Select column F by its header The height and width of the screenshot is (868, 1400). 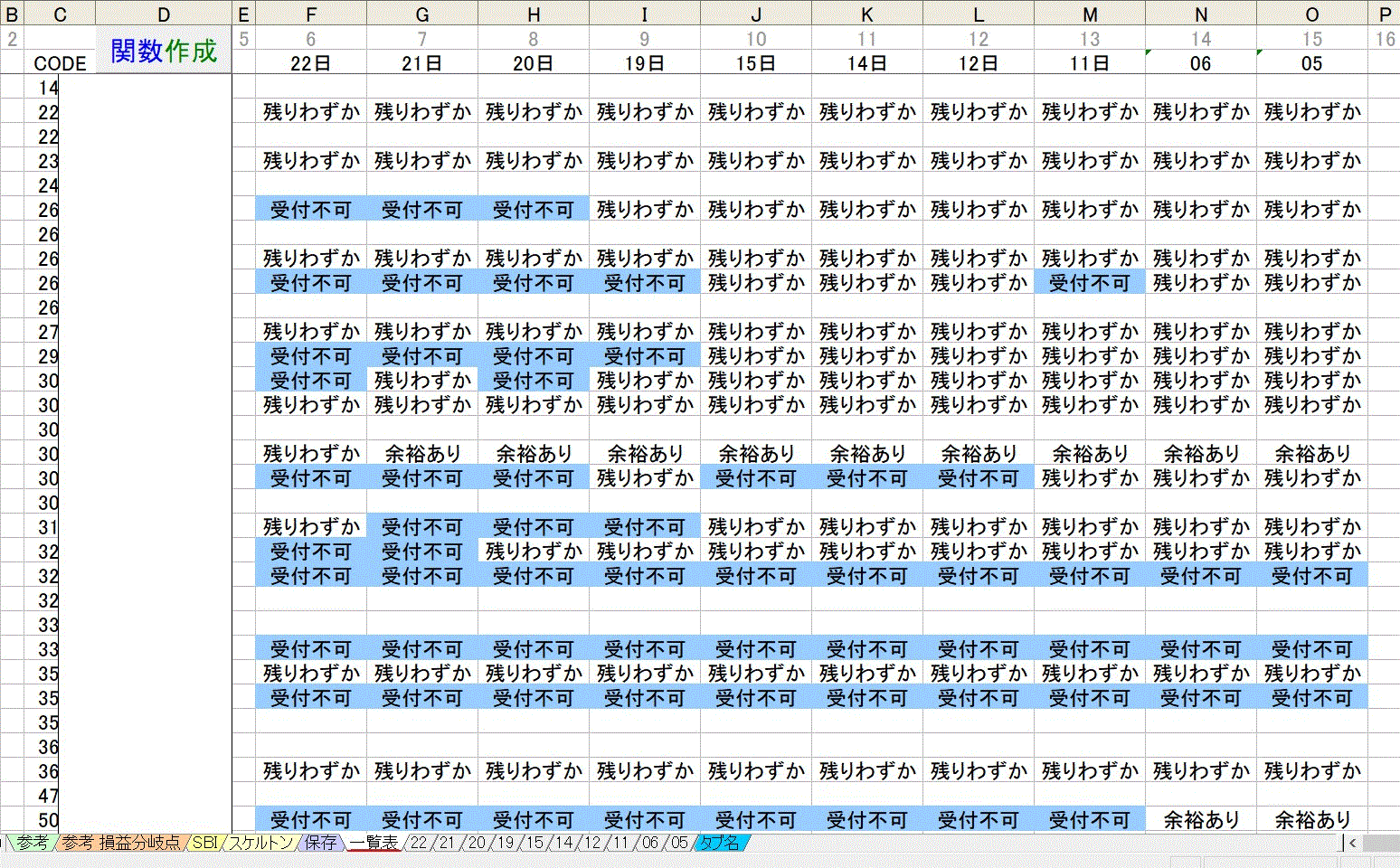coord(311,14)
